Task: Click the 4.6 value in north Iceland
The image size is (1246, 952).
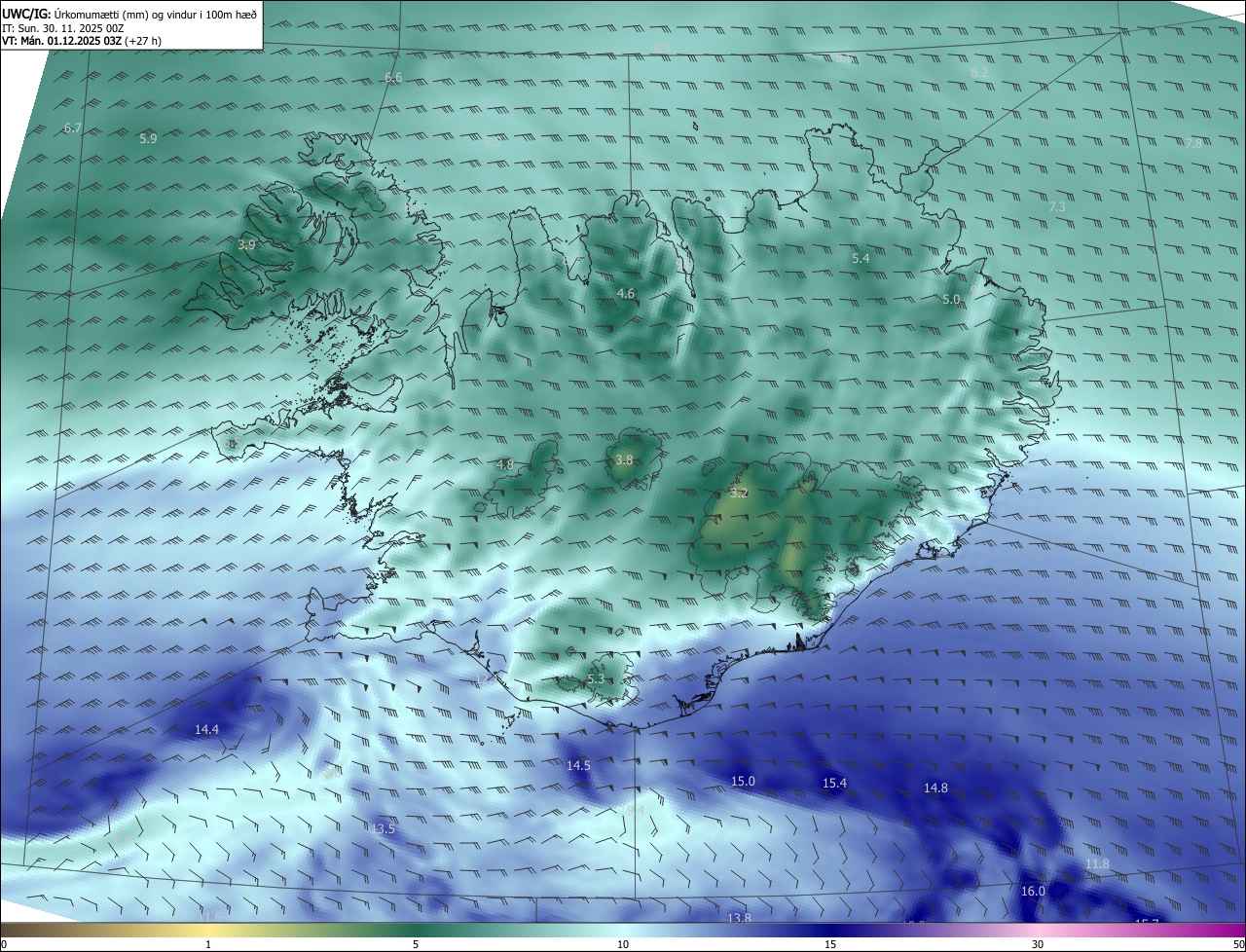Action: (626, 293)
